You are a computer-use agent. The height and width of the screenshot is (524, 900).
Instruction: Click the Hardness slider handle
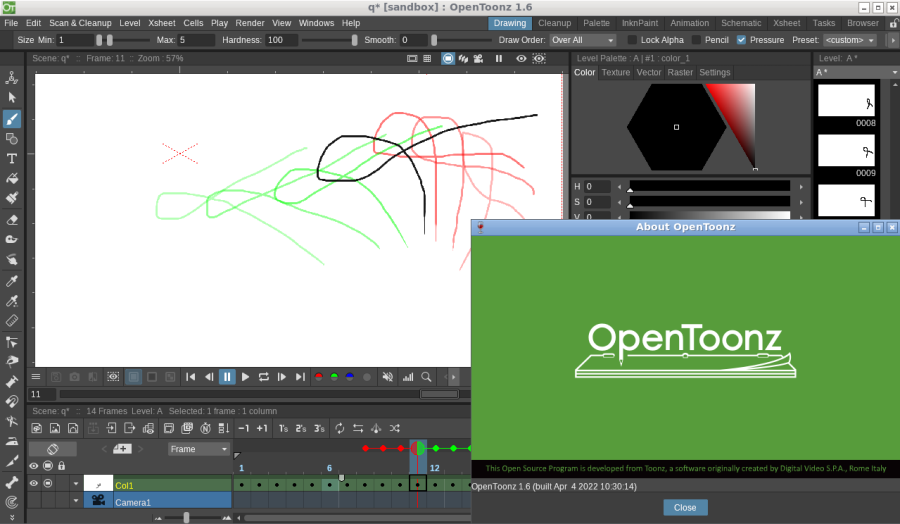click(x=354, y=40)
